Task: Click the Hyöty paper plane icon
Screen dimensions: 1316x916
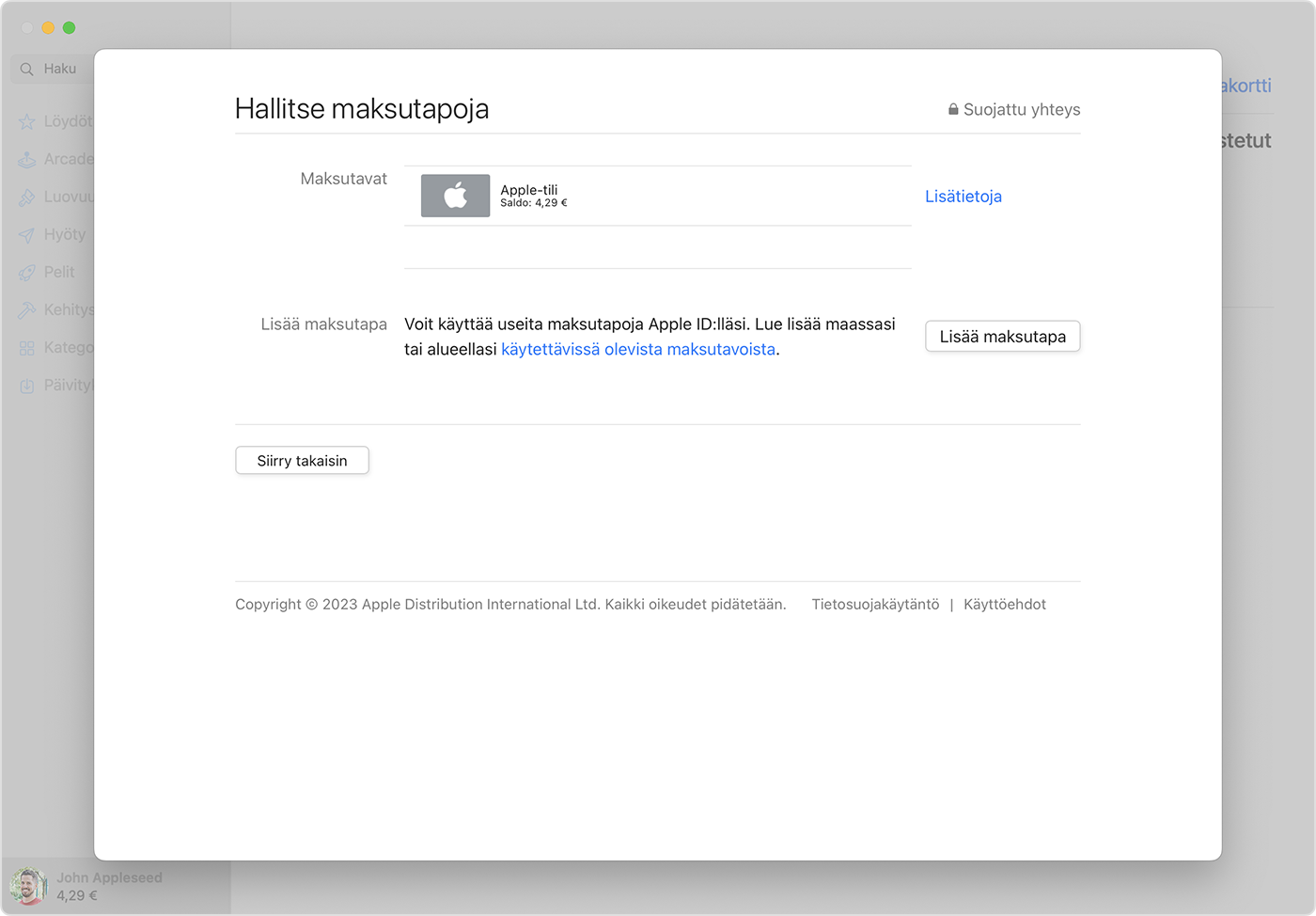Action: point(26,235)
